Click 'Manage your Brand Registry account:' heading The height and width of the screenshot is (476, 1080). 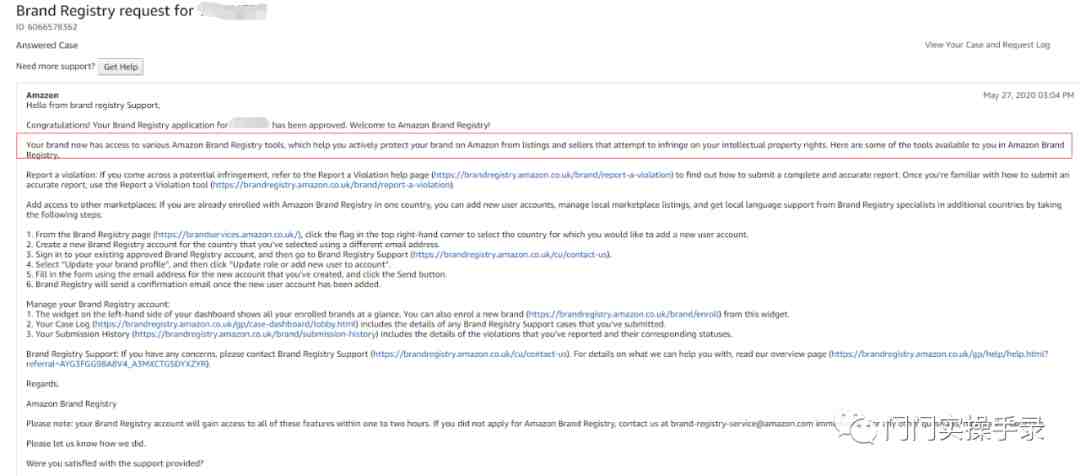point(97,304)
